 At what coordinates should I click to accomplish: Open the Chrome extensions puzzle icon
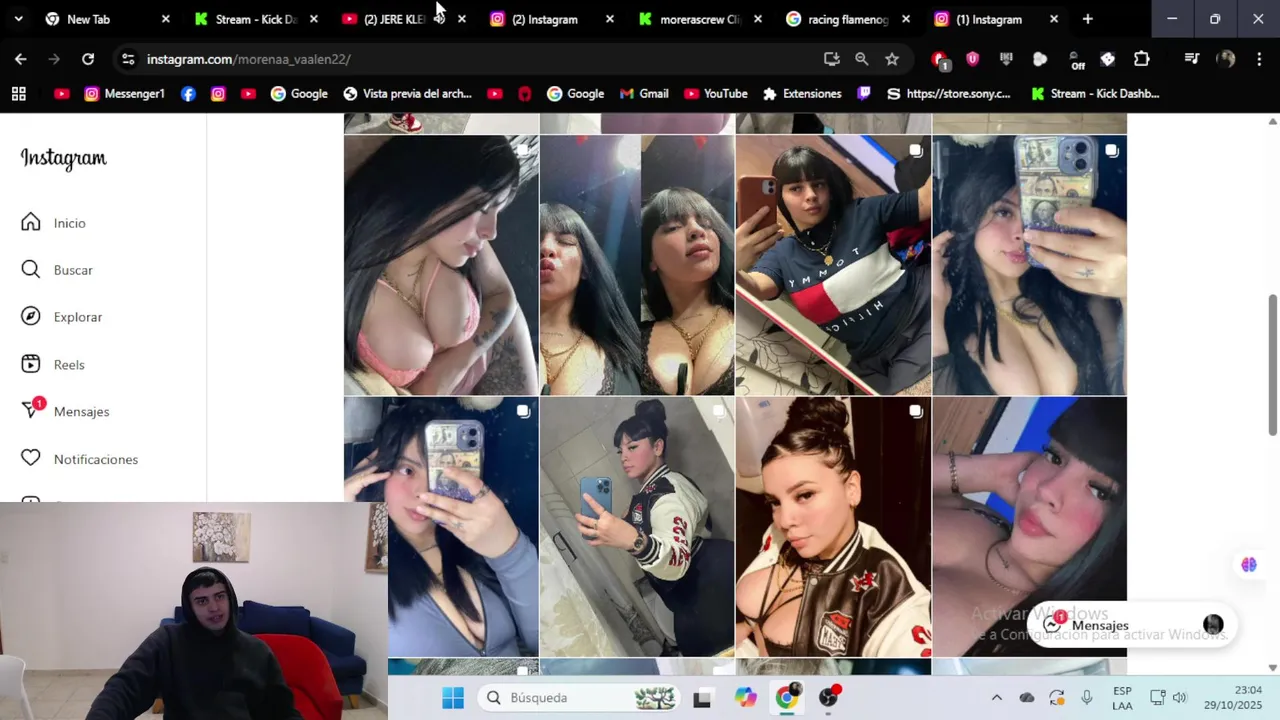pyautogui.click(x=1141, y=59)
